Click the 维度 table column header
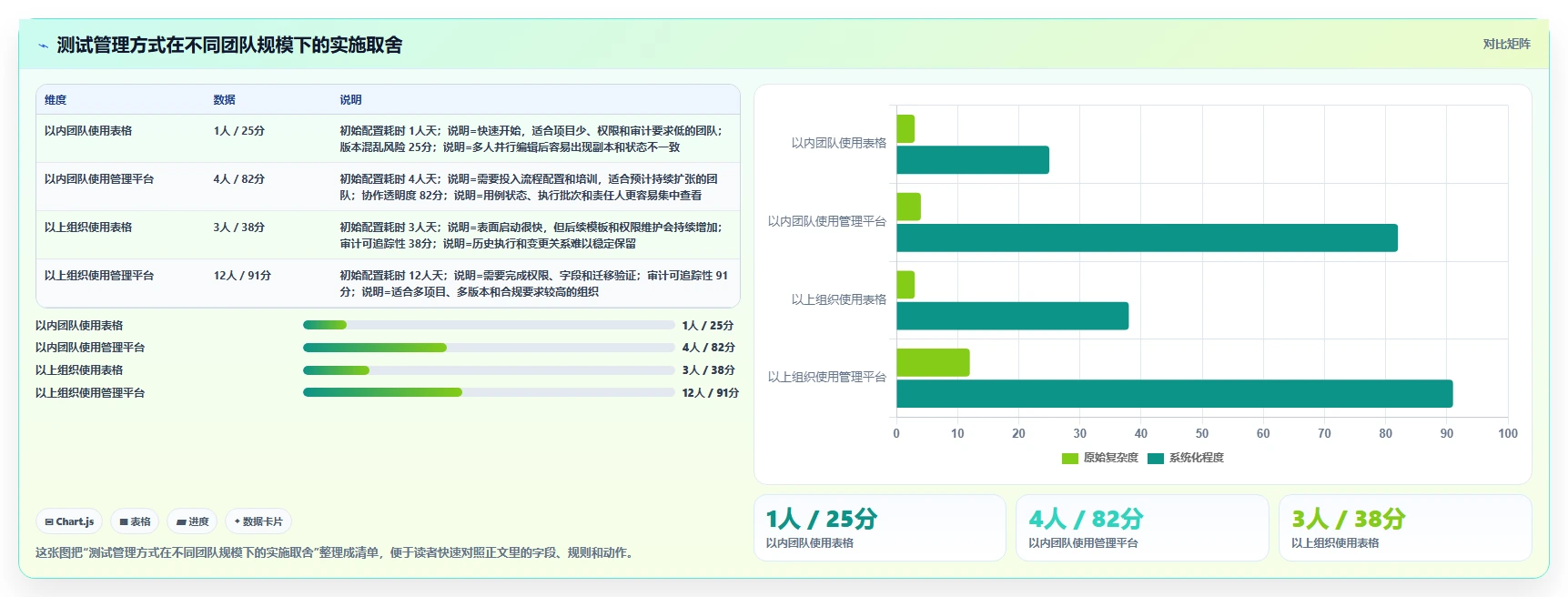The height and width of the screenshot is (597, 1568). [56, 100]
